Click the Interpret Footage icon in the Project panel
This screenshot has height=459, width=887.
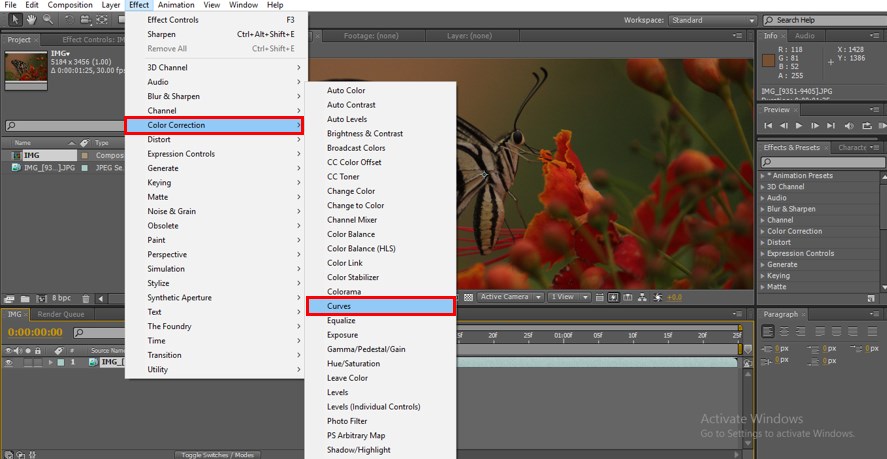tap(8, 298)
